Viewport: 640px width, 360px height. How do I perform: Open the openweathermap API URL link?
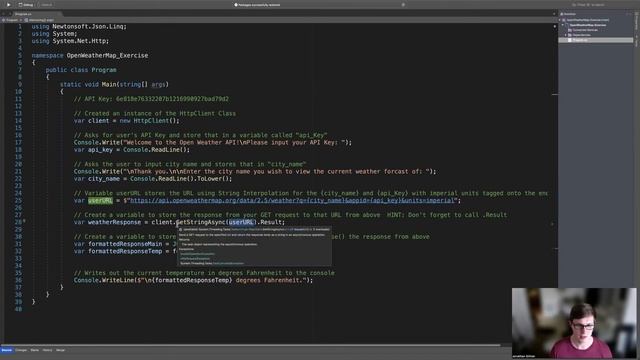click(292, 200)
